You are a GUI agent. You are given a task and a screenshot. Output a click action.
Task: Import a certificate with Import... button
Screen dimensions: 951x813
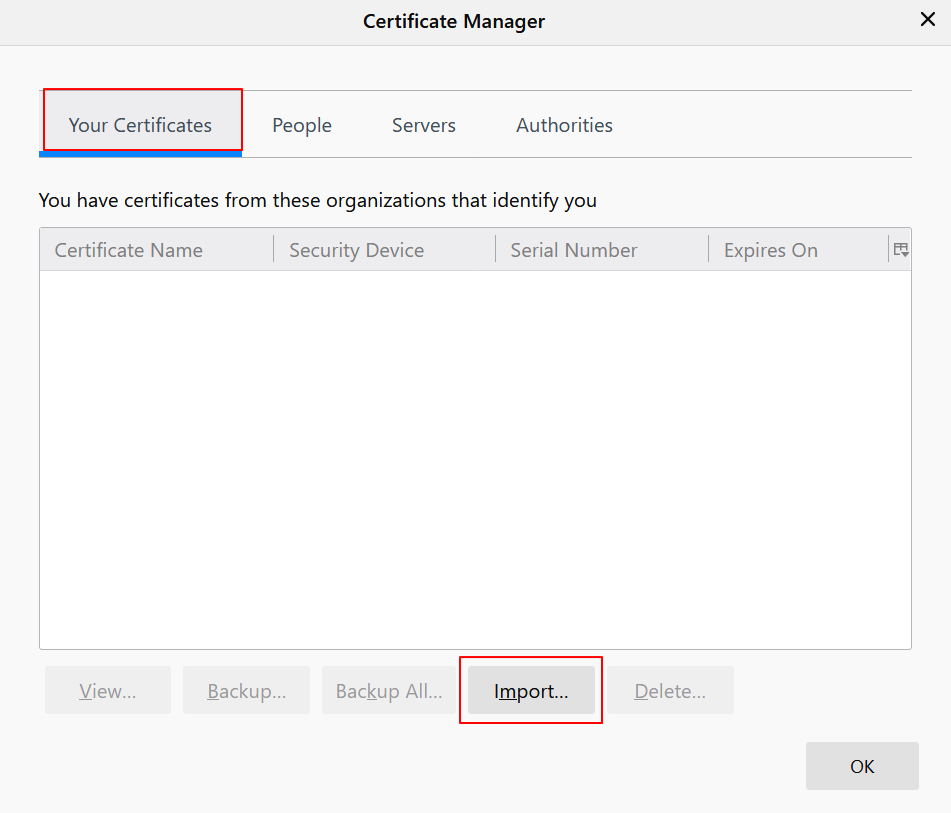(x=531, y=691)
